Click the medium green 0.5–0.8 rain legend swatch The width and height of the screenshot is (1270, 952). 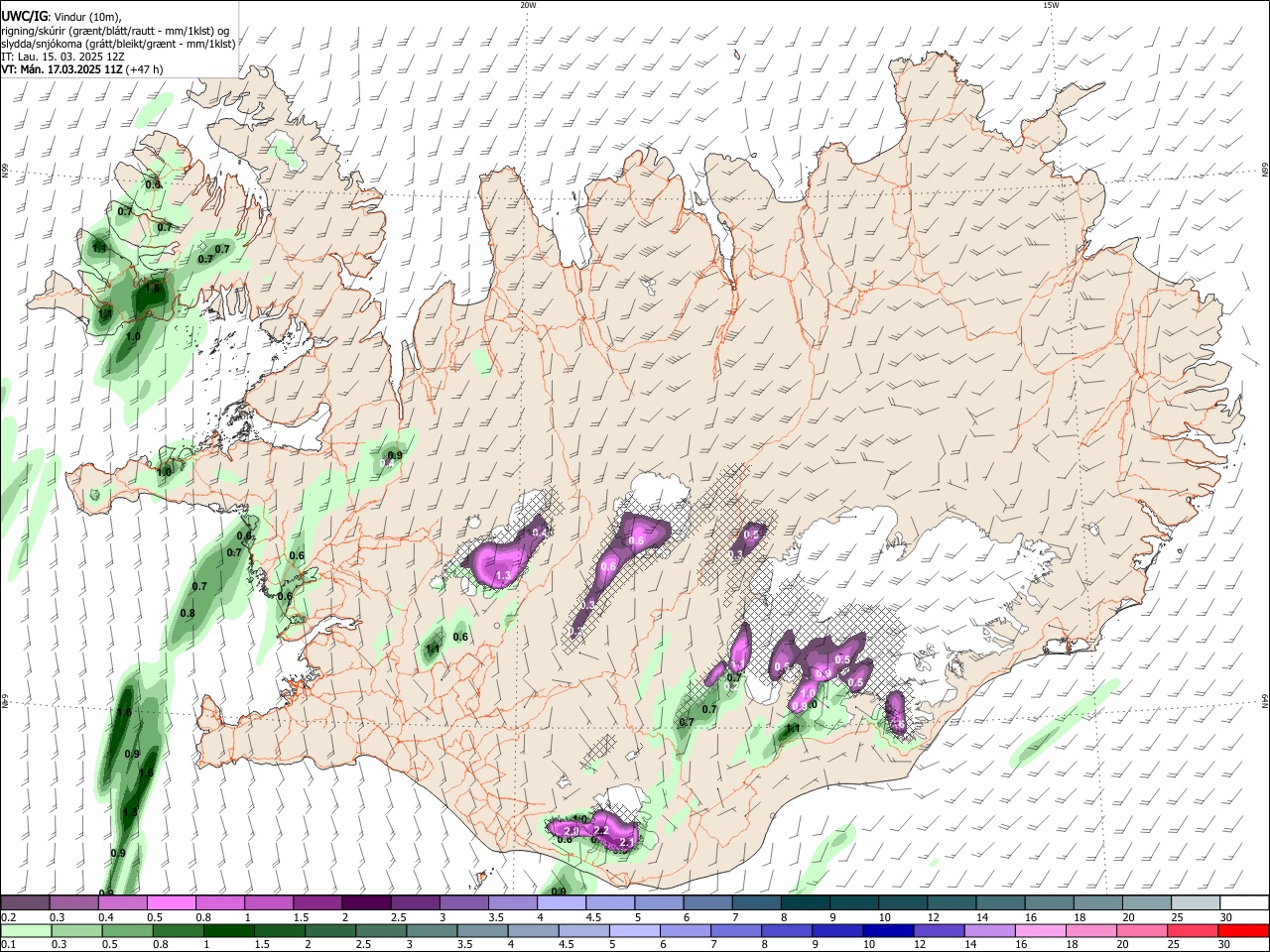(128, 930)
